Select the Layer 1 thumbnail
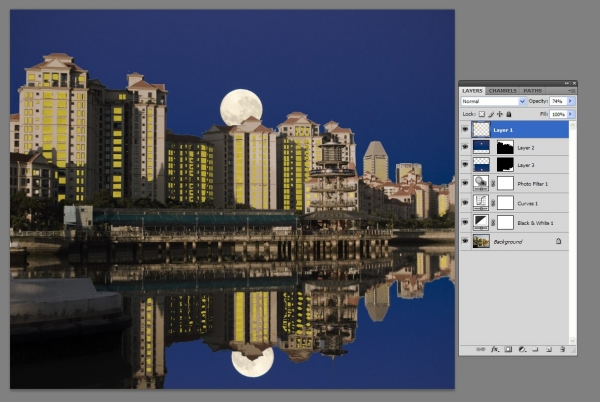 [481, 130]
